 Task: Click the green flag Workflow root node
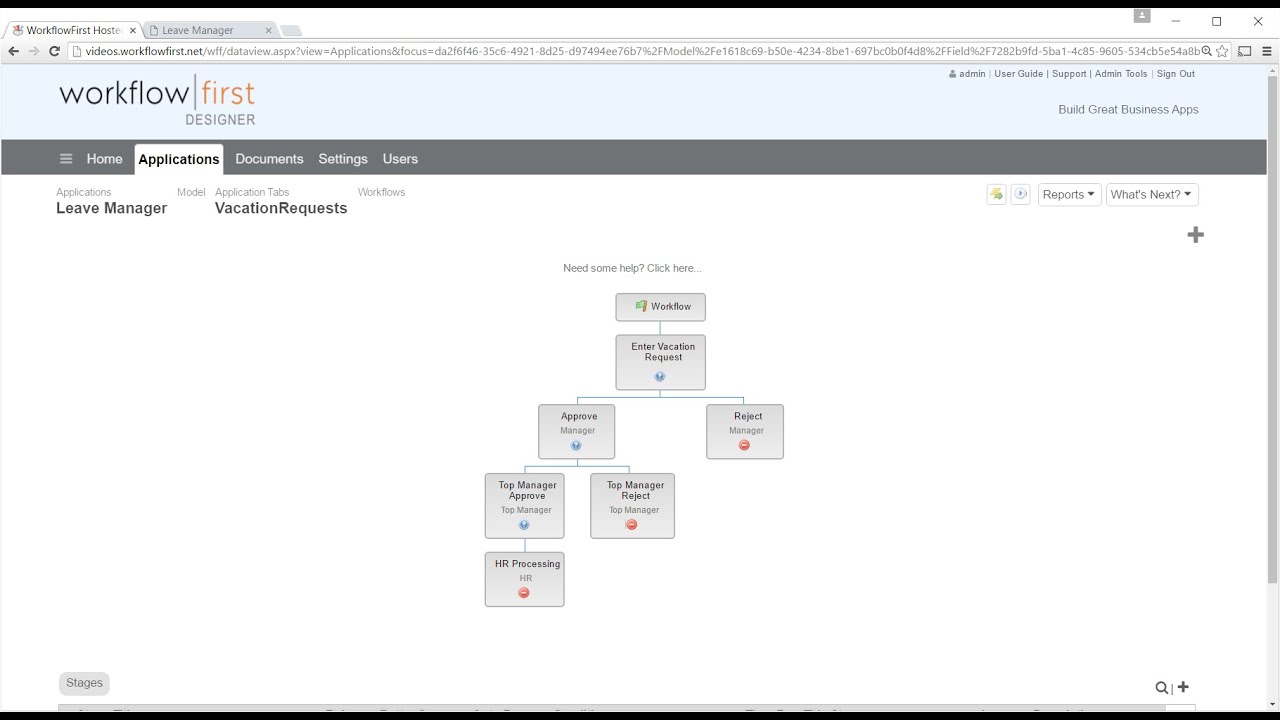click(660, 307)
